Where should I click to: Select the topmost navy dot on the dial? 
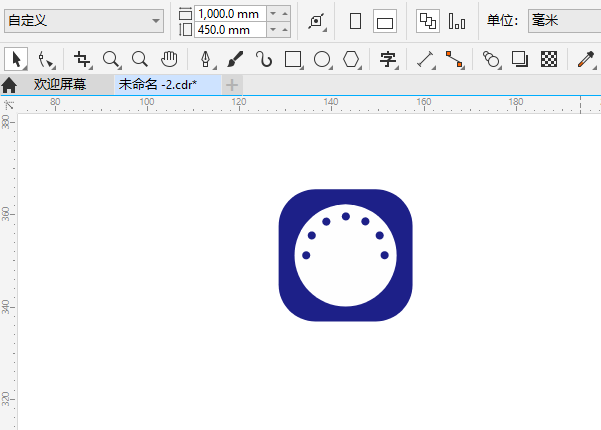coord(346,217)
